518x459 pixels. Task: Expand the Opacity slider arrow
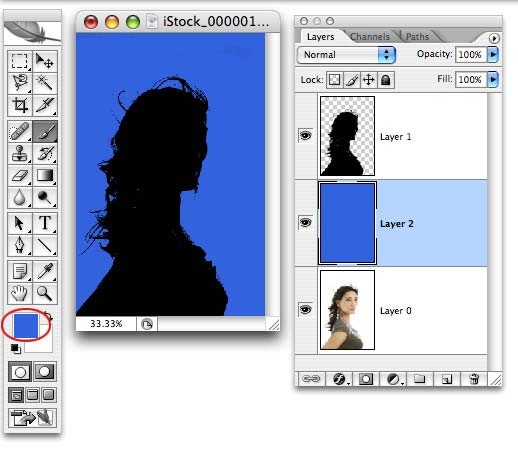point(493,54)
